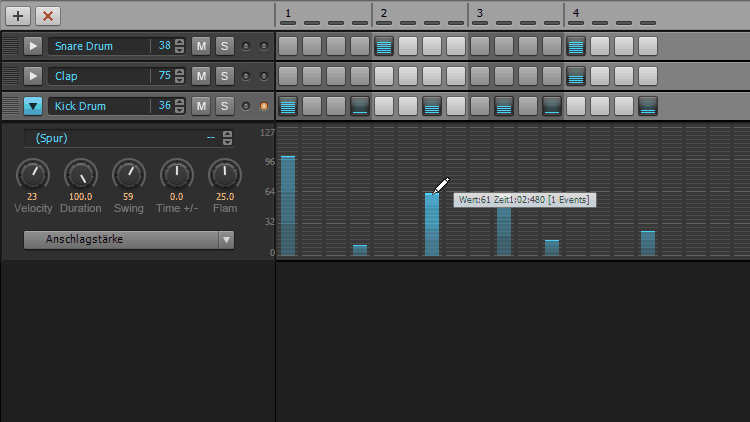Toggle second small dot on Snare Drum lane
750x422 pixels.
[x=264, y=46]
